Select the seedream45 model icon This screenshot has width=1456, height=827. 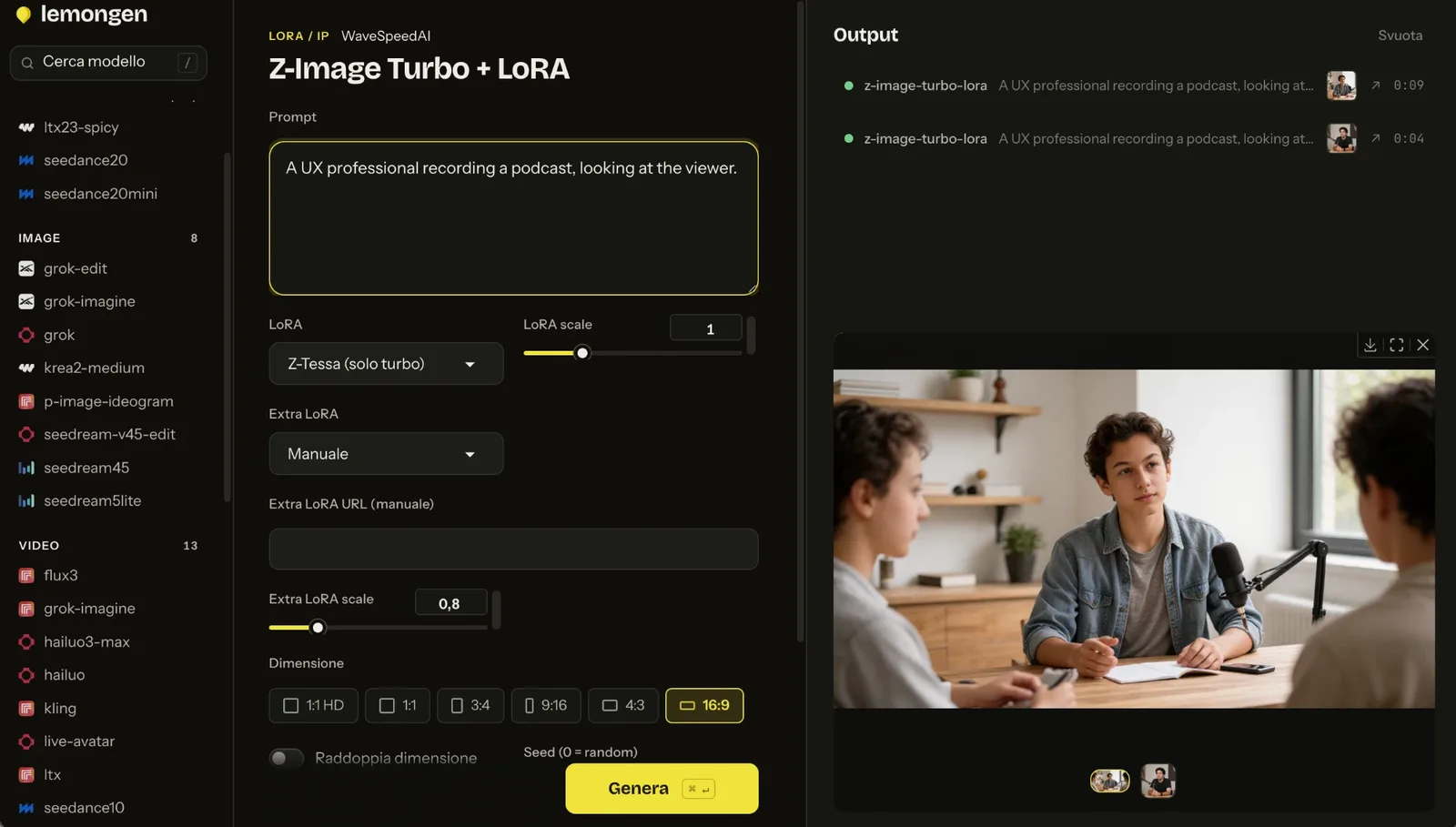(26, 468)
